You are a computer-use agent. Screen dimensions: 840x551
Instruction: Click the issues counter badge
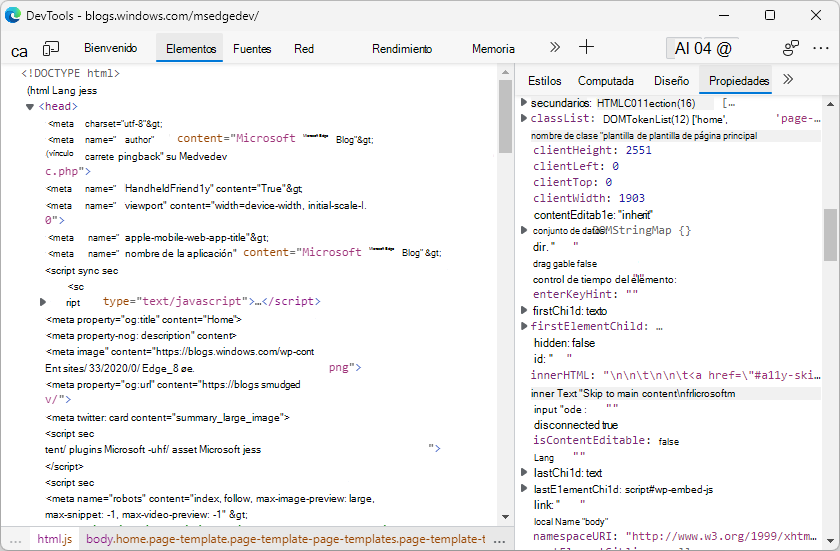coord(703,48)
